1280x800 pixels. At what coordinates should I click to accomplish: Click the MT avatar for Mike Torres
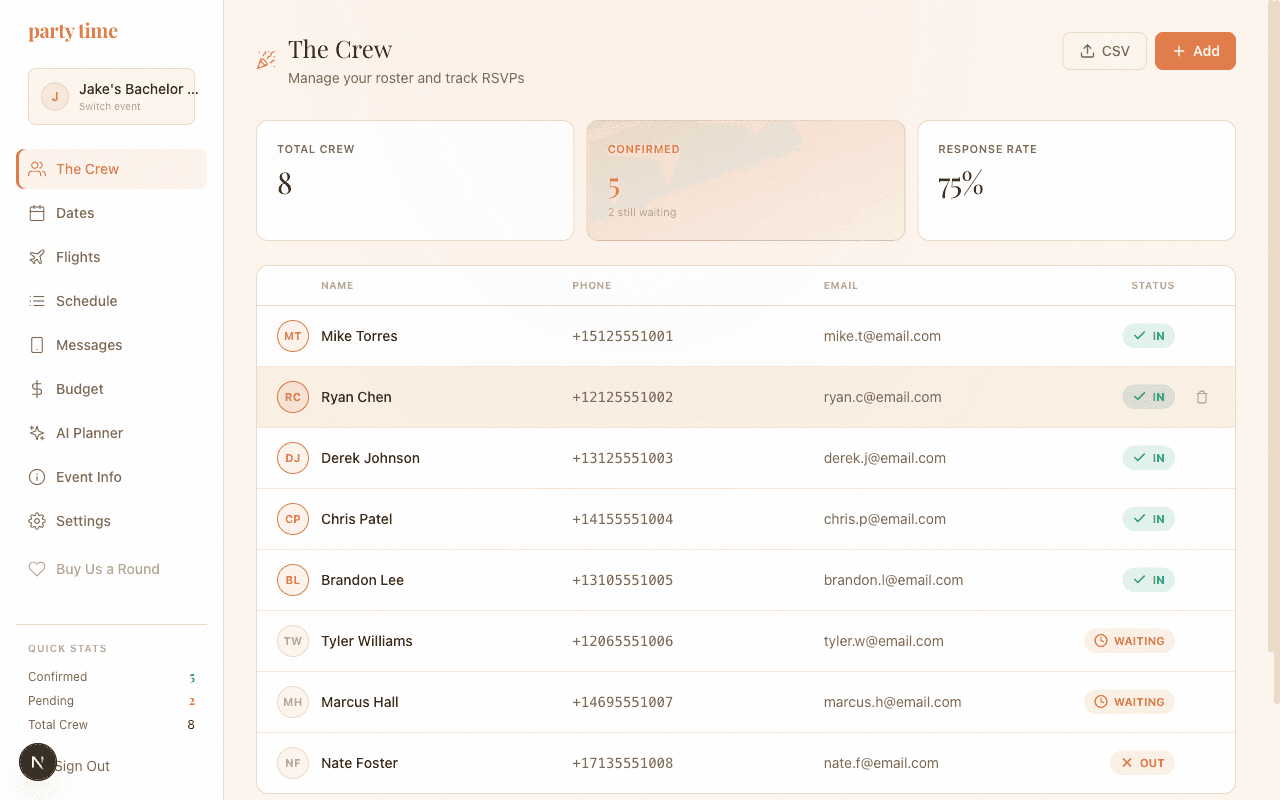coord(293,336)
